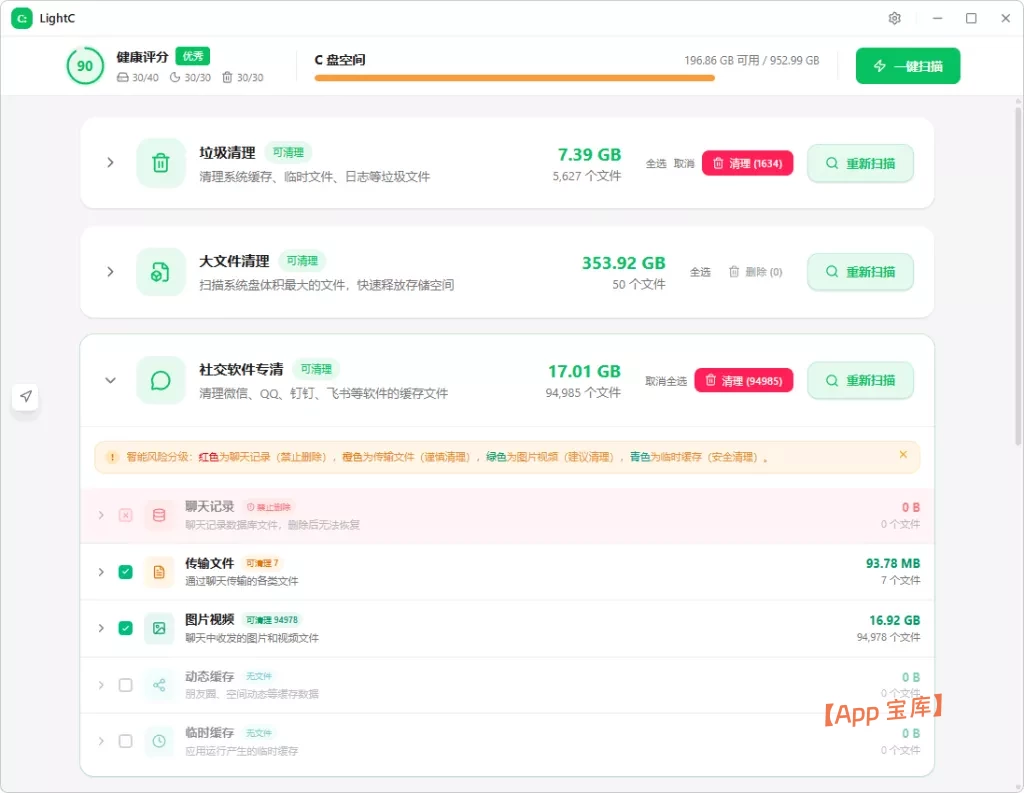1024x793 pixels.
Task: Click the 可清理 tag beside 大文件清理
Action: tap(302, 261)
